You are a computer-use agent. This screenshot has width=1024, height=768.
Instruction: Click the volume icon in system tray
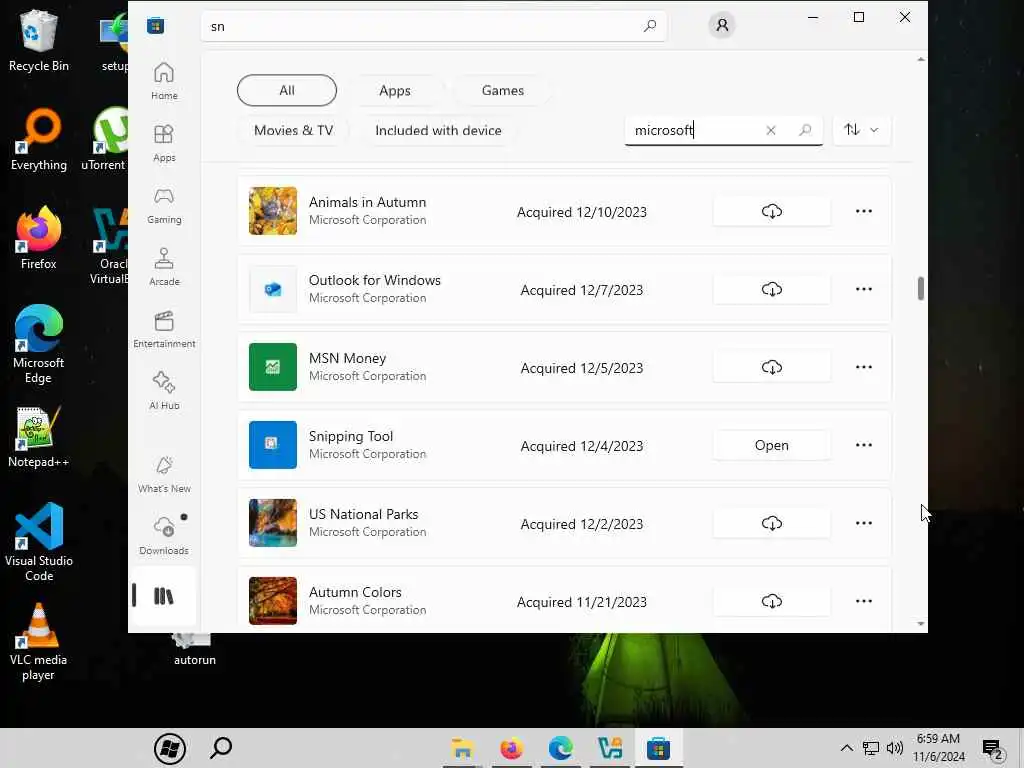[x=895, y=748]
